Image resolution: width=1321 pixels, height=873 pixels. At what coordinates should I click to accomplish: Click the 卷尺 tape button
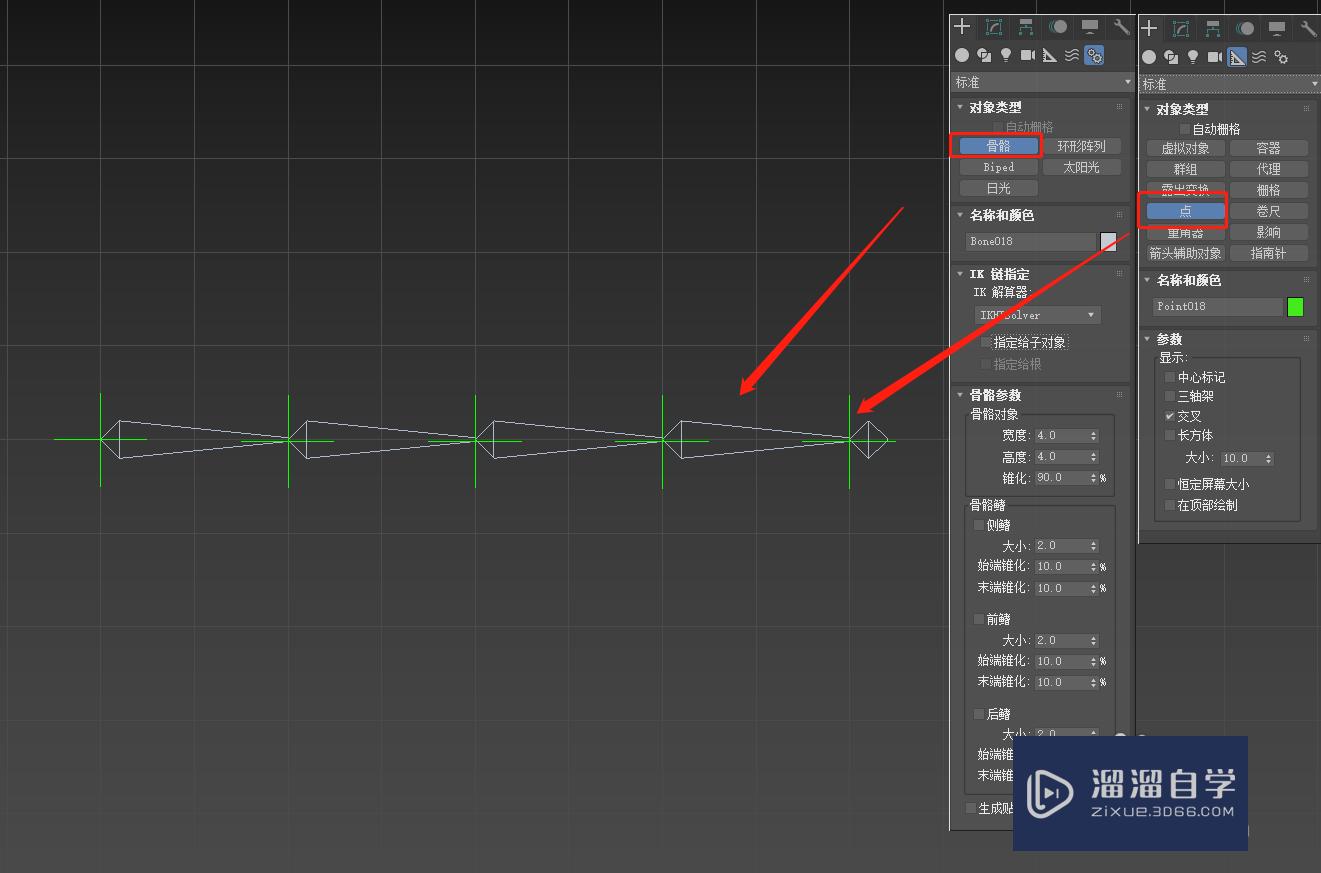click(1268, 211)
